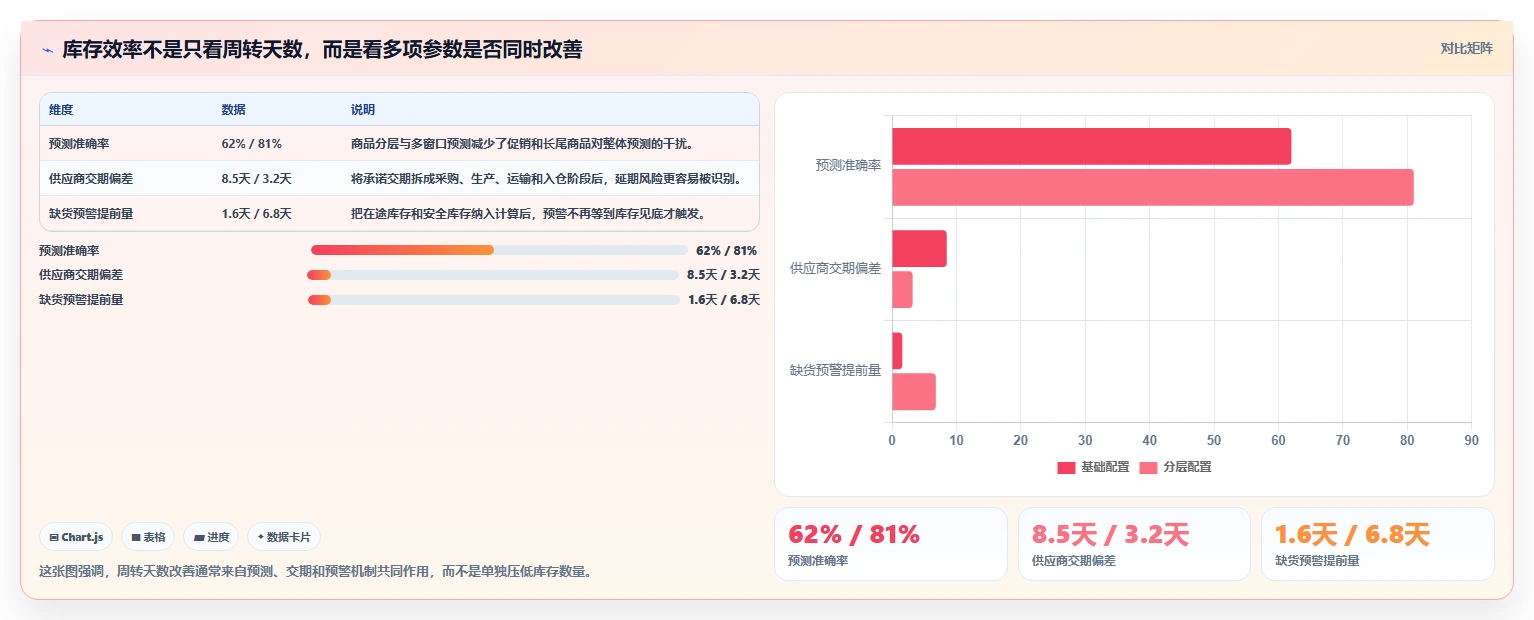
Task: Click the 供应商交期偏差 progress bar
Action: click(493, 275)
